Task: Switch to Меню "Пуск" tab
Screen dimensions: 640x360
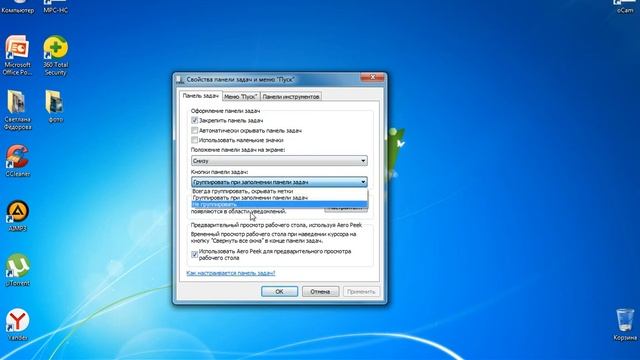Action: point(241,97)
